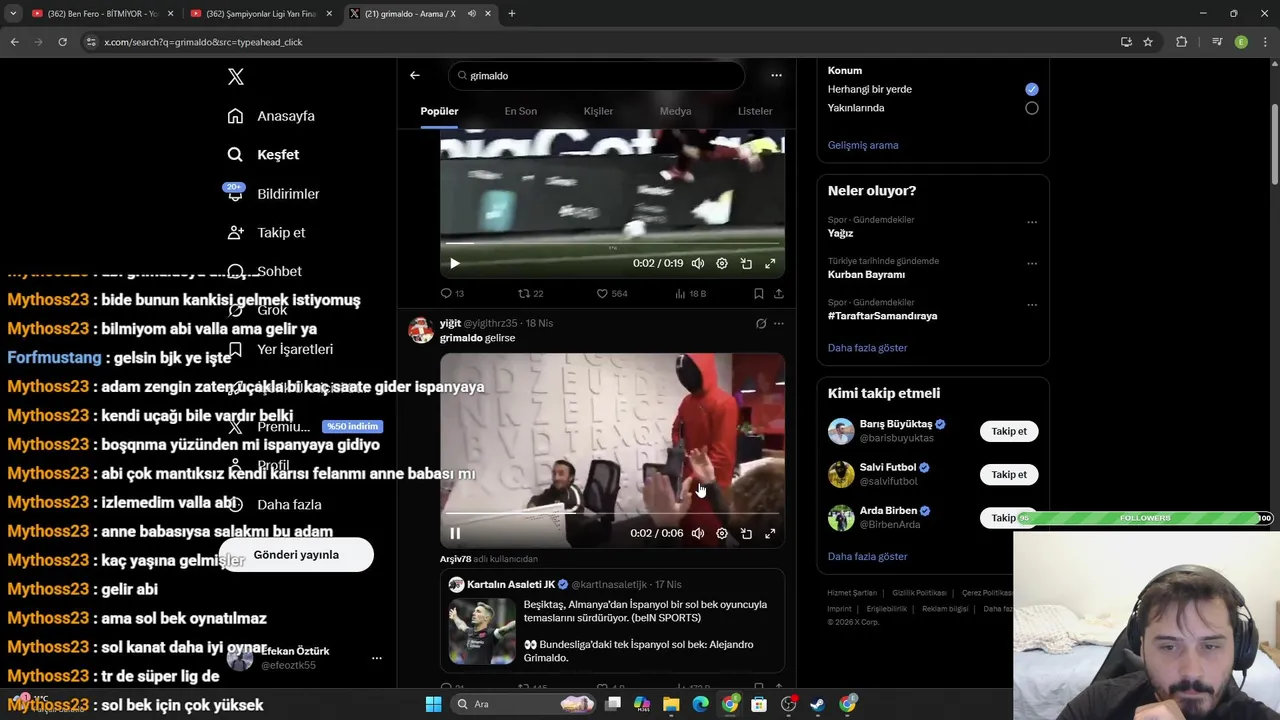The image size is (1280, 720).
Task: Bookmark this page with the star icon
Action: click(x=1148, y=42)
